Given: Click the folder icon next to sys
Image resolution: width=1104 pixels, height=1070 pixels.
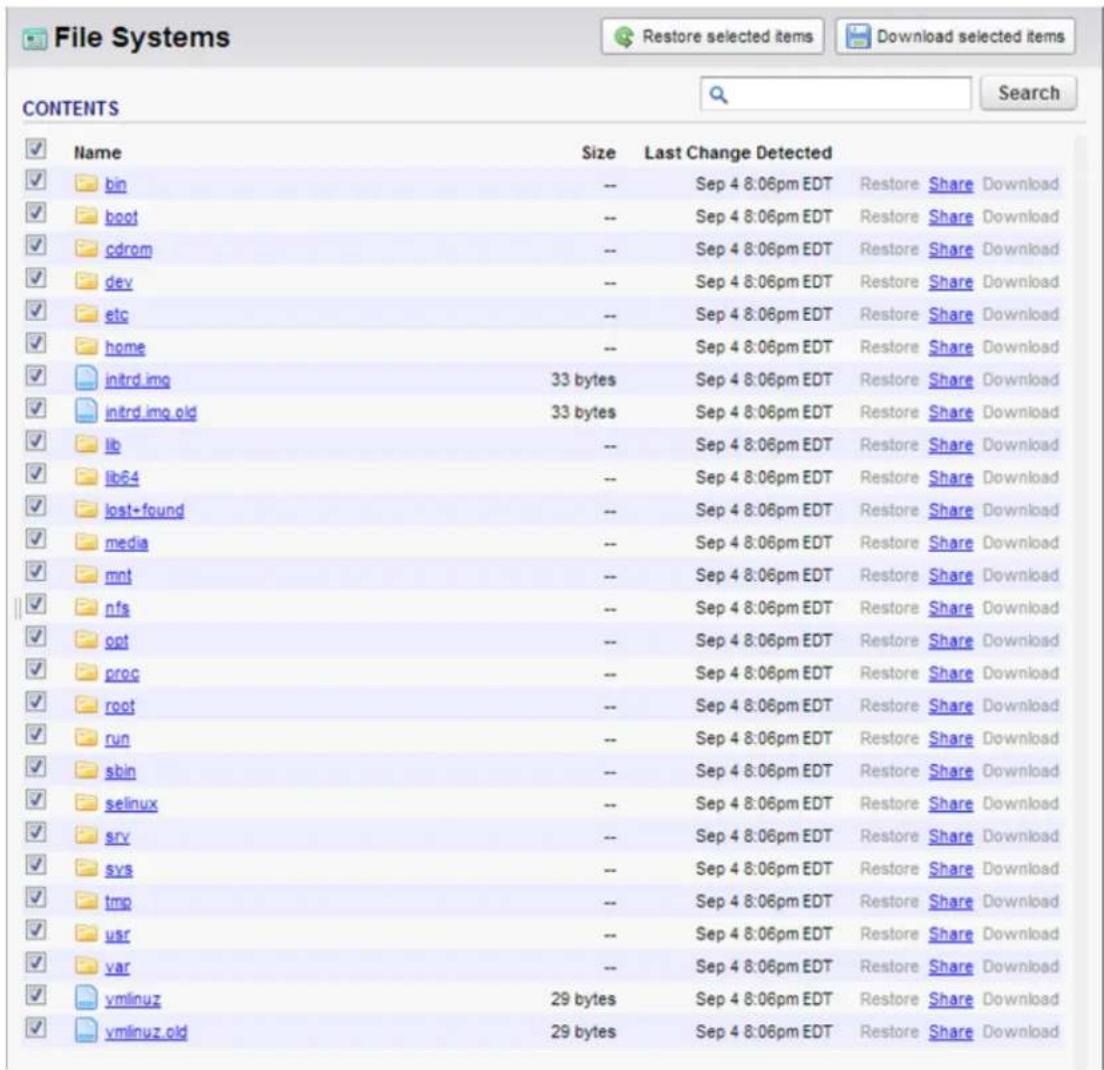Looking at the screenshot, I should [x=86, y=869].
